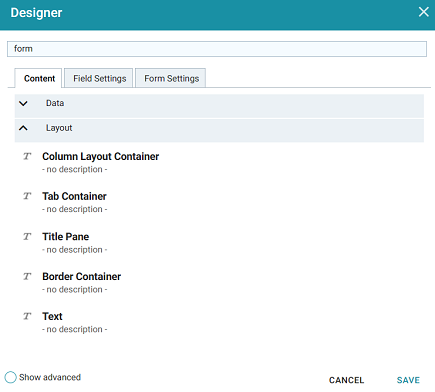This screenshot has width=435, height=392.
Task: Select the Content tab
Action: (x=39, y=78)
